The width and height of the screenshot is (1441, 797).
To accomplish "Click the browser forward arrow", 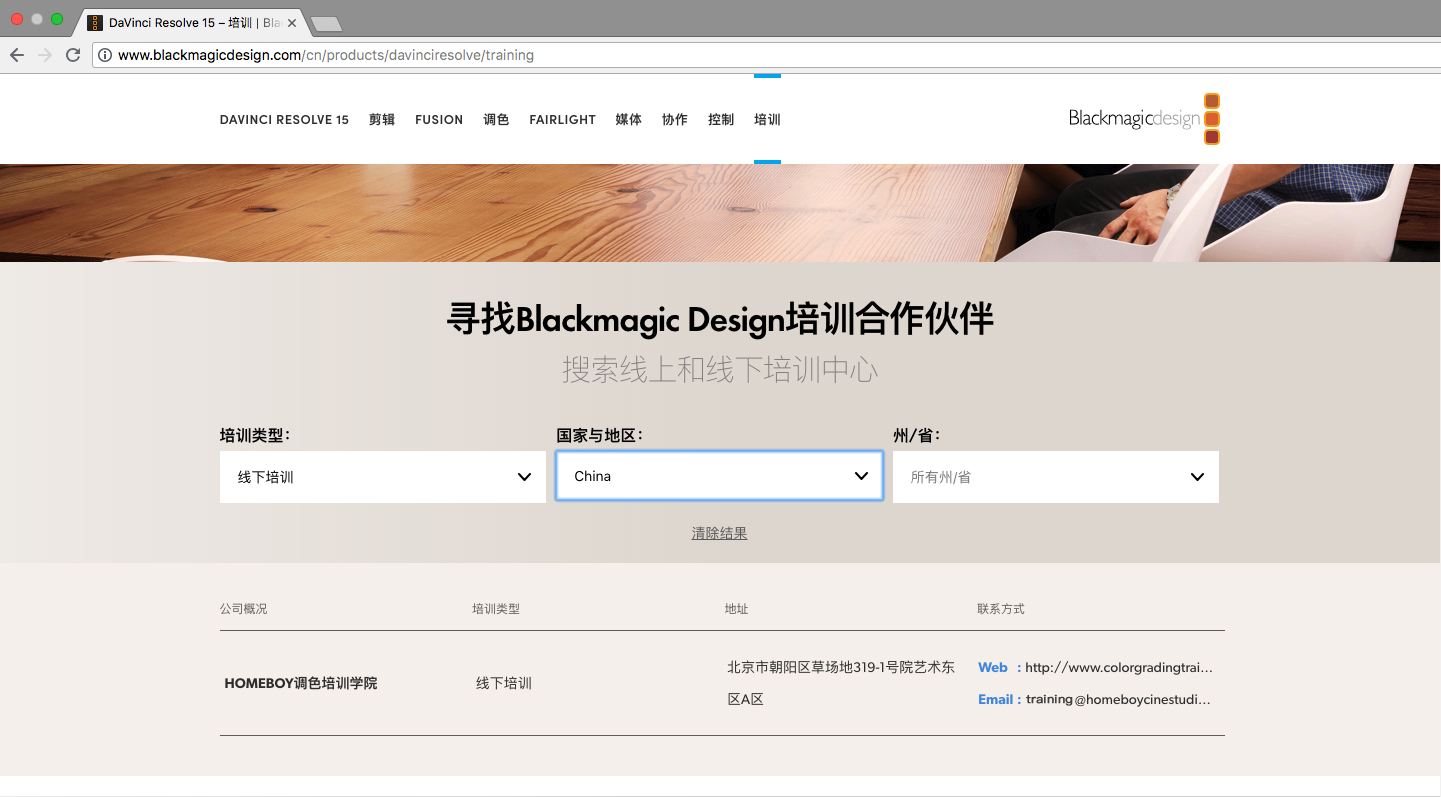I will click(45, 55).
